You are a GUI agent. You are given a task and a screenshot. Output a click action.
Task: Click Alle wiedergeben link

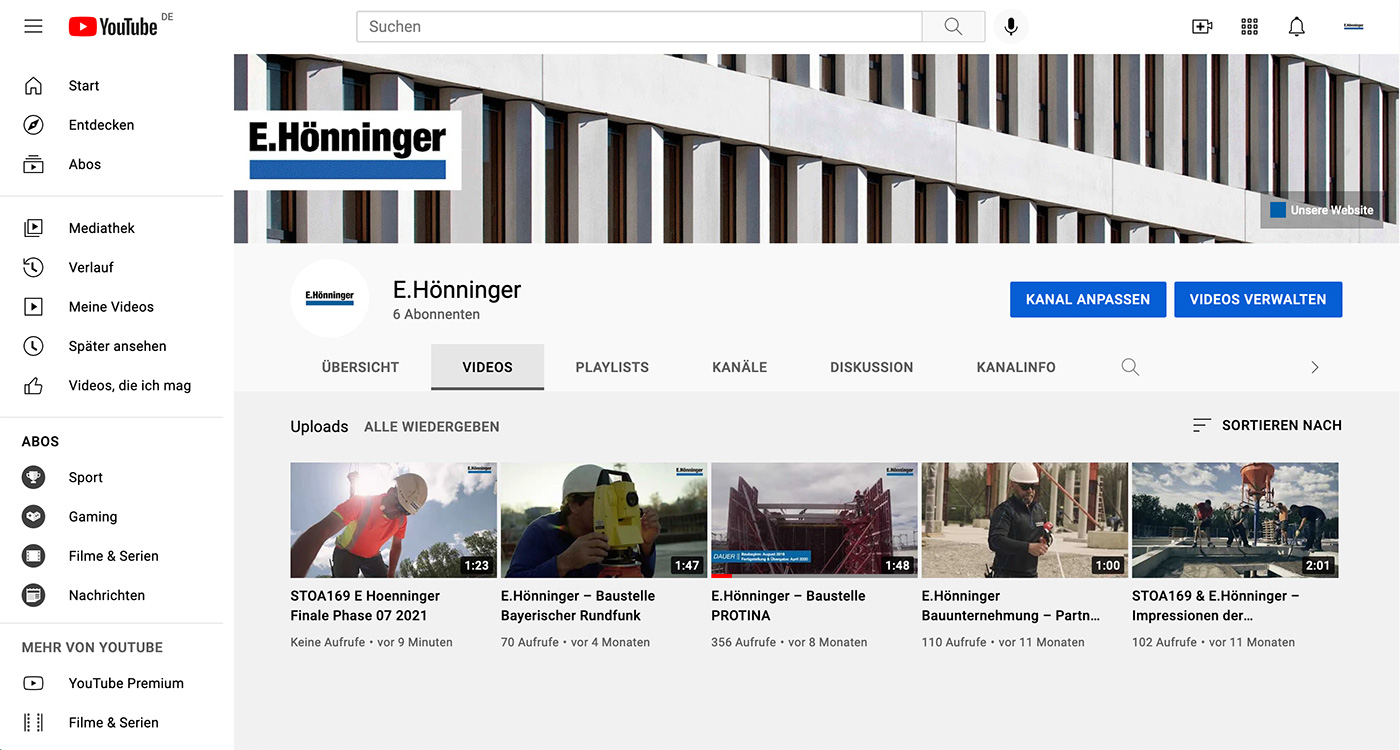point(432,427)
